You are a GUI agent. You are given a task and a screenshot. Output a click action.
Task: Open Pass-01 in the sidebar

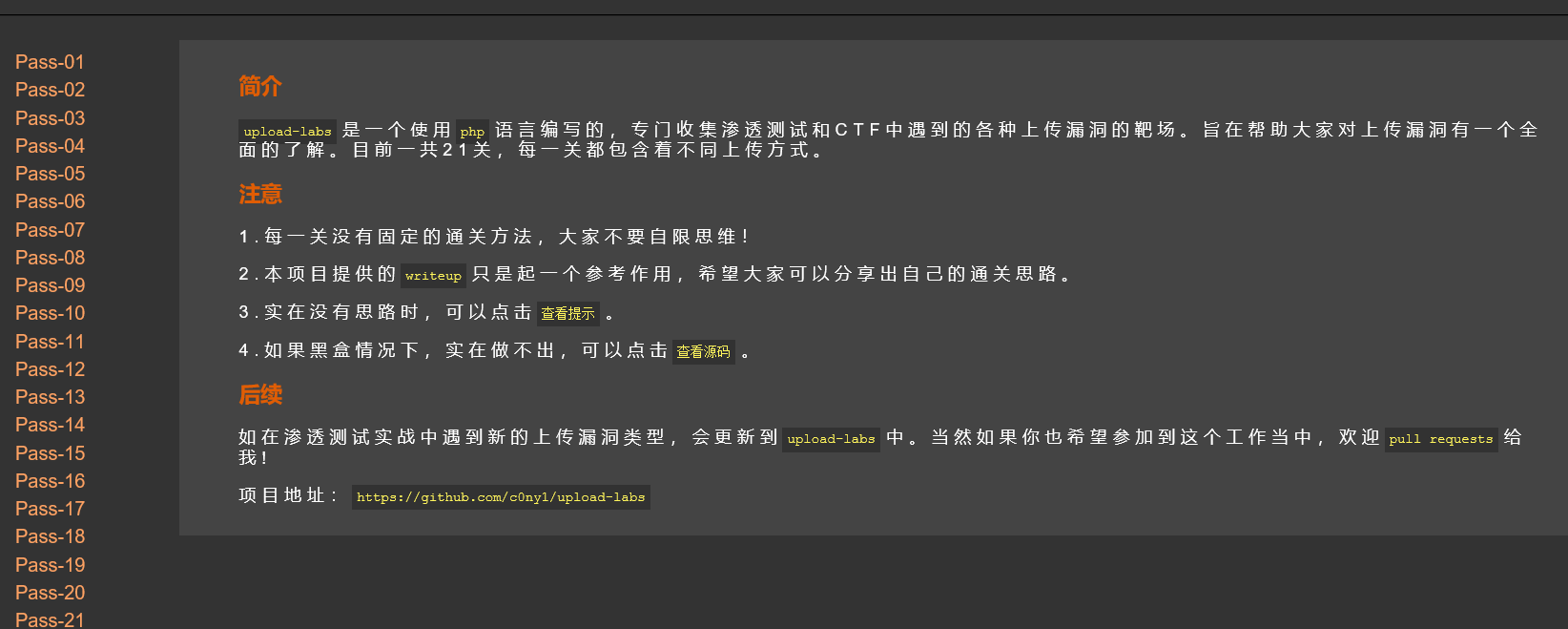pyautogui.click(x=50, y=62)
